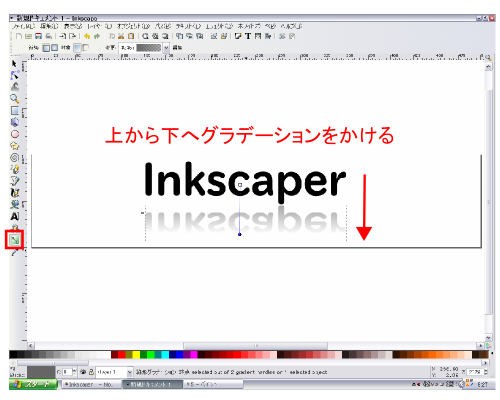Redo with the green arrow icon
Screen dimensions: 500x400
(x=97, y=36)
